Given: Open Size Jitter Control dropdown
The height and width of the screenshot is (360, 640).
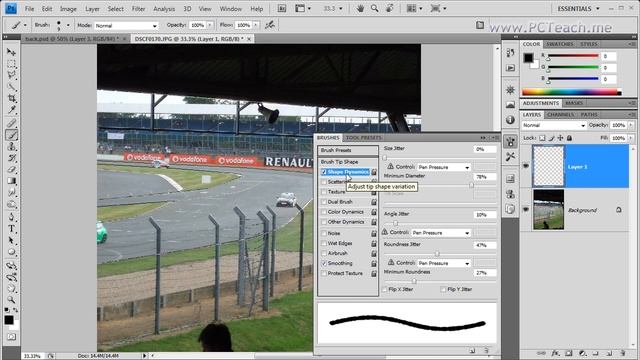Looking at the screenshot, I should (444, 167).
